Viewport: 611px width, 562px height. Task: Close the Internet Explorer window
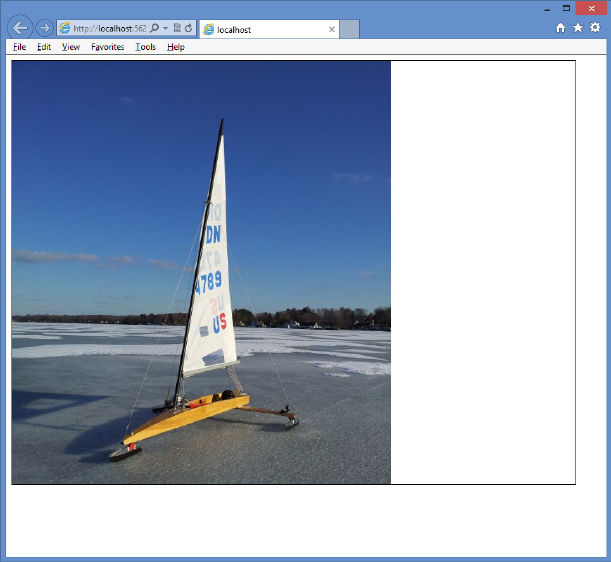pyautogui.click(x=591, y=8)
